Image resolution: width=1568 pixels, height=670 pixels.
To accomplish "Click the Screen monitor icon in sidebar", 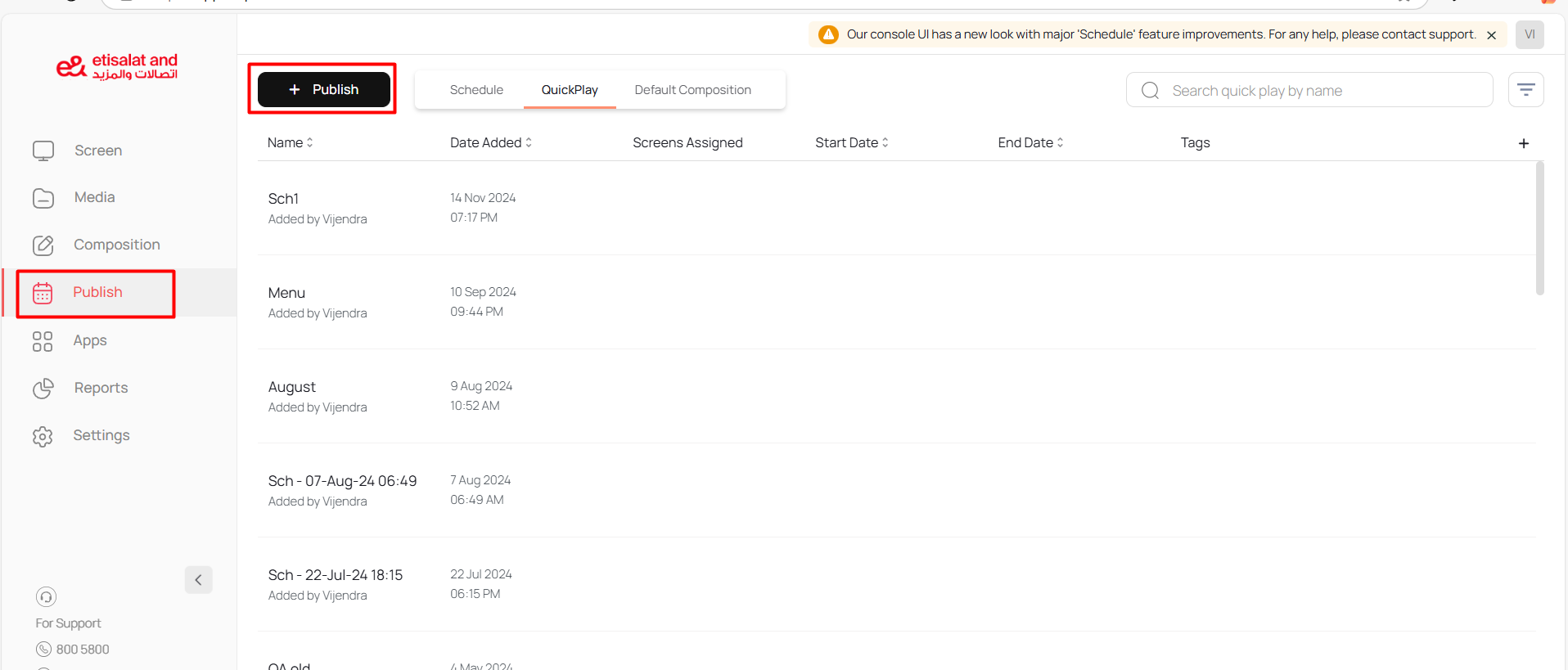I will [x=43, y=151].
